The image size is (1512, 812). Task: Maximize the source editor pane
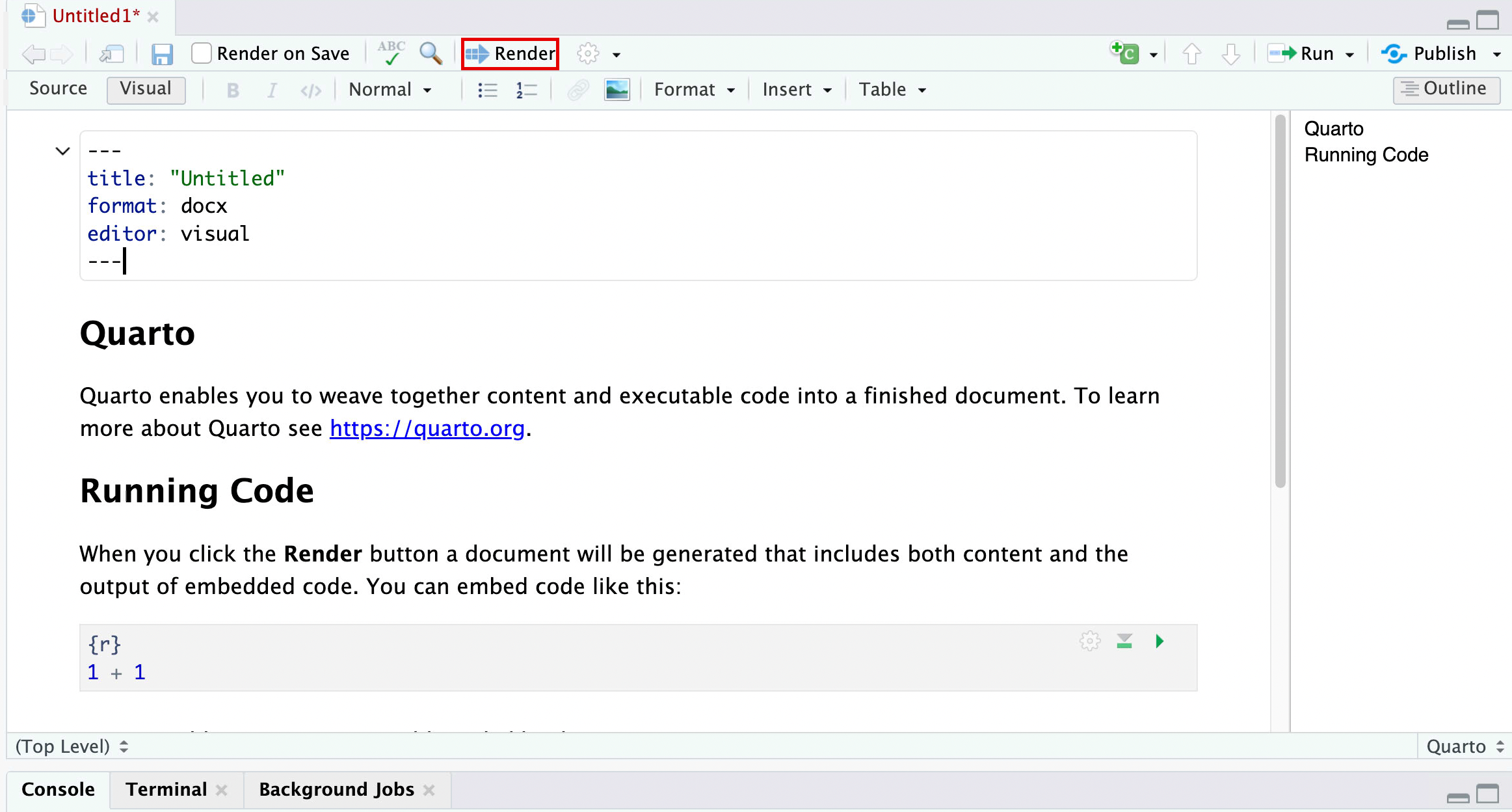tap(1488, 20)
